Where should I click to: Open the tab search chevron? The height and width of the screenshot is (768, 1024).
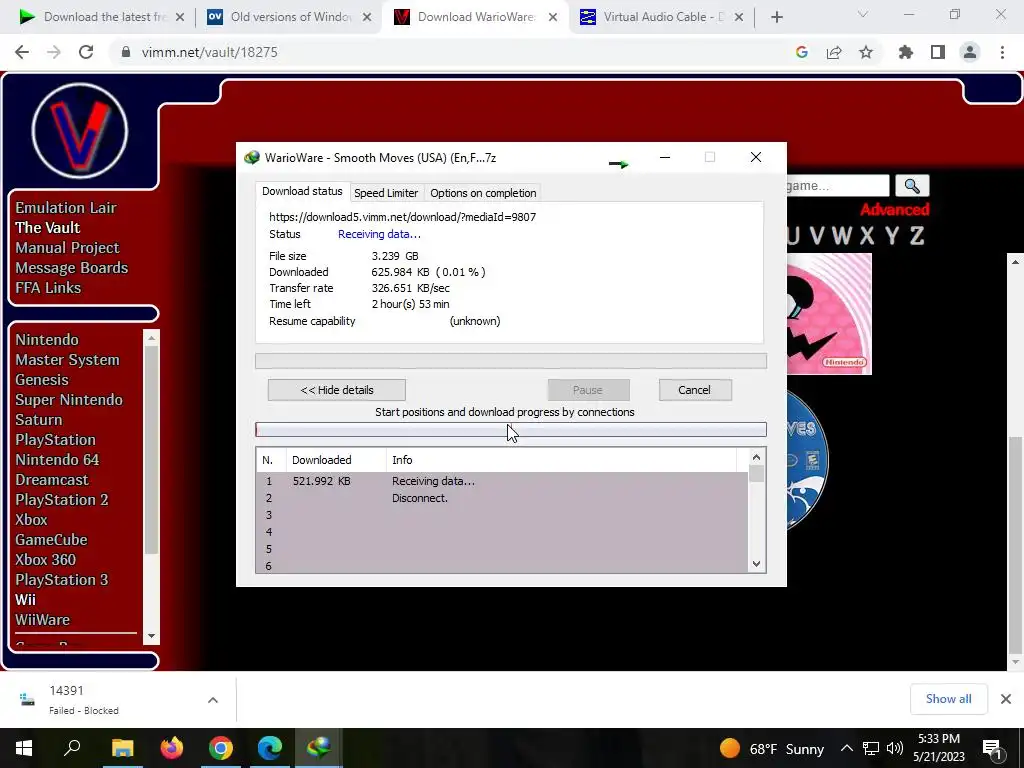coord(863,14)
